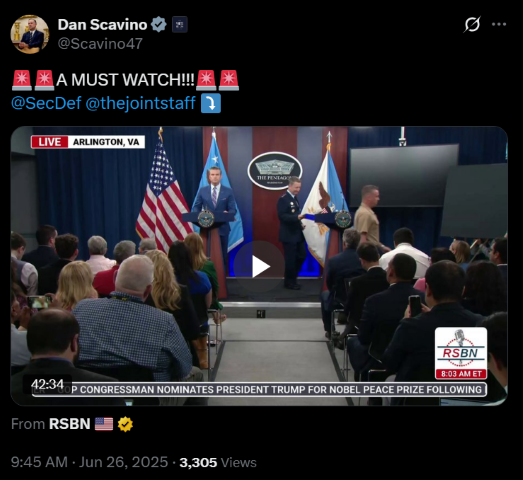The height and width of the screenshot is (480, 523).
Task: Click the news ticker about Nobel Peace Prize
Action: (x=259, y=390)
